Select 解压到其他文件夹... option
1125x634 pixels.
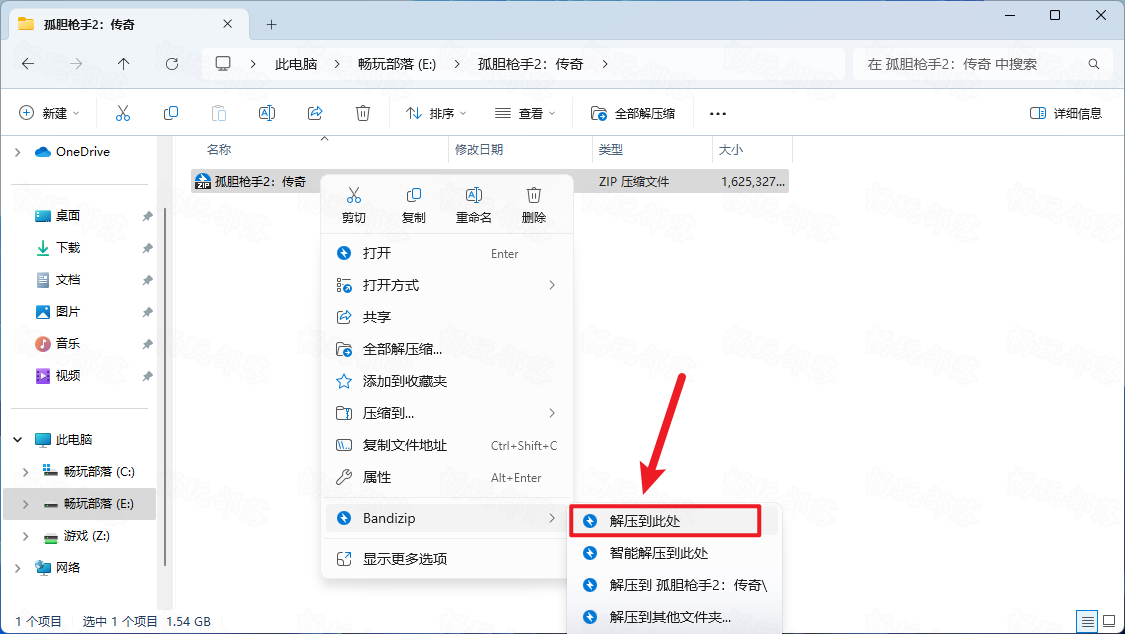(673, 617)
